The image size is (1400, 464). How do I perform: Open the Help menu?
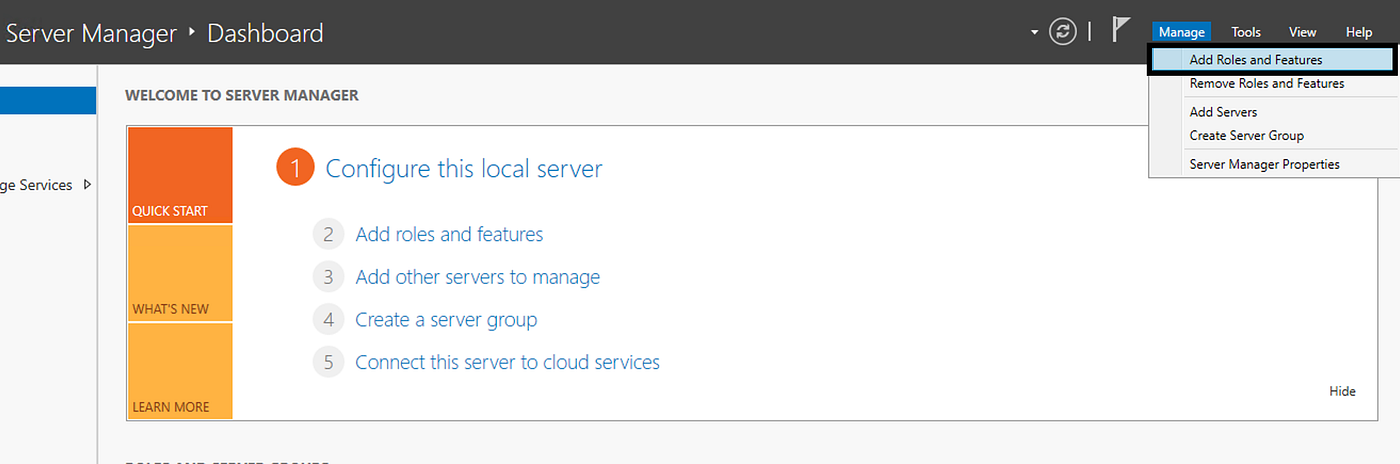pos(1359,33)
